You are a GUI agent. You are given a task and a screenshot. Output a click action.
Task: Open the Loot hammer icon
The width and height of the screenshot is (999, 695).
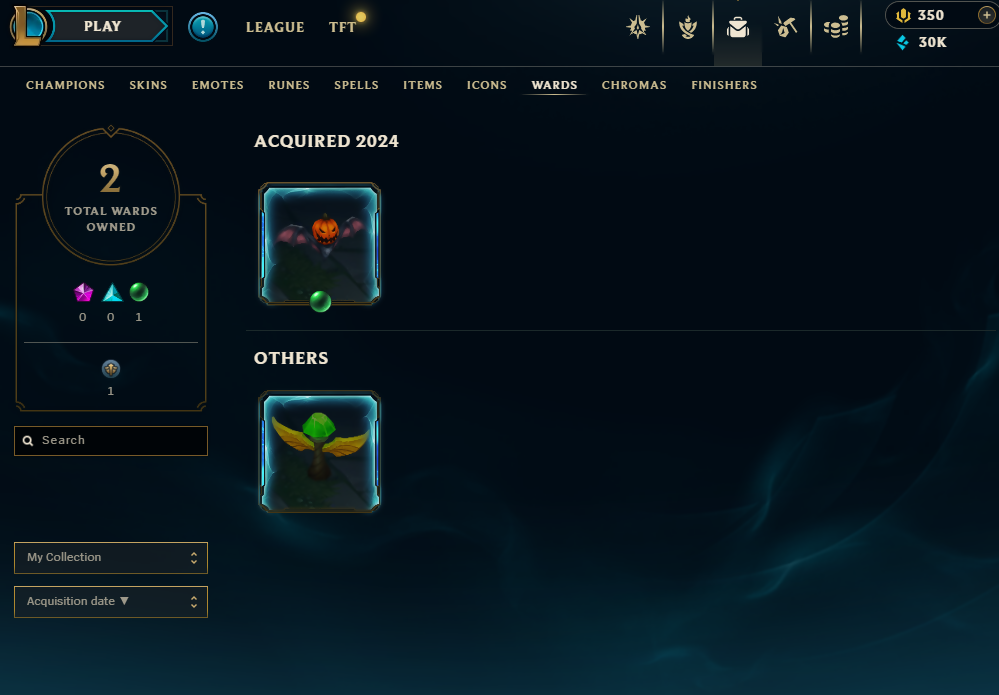pyautogui.click(x=786, y=27)
